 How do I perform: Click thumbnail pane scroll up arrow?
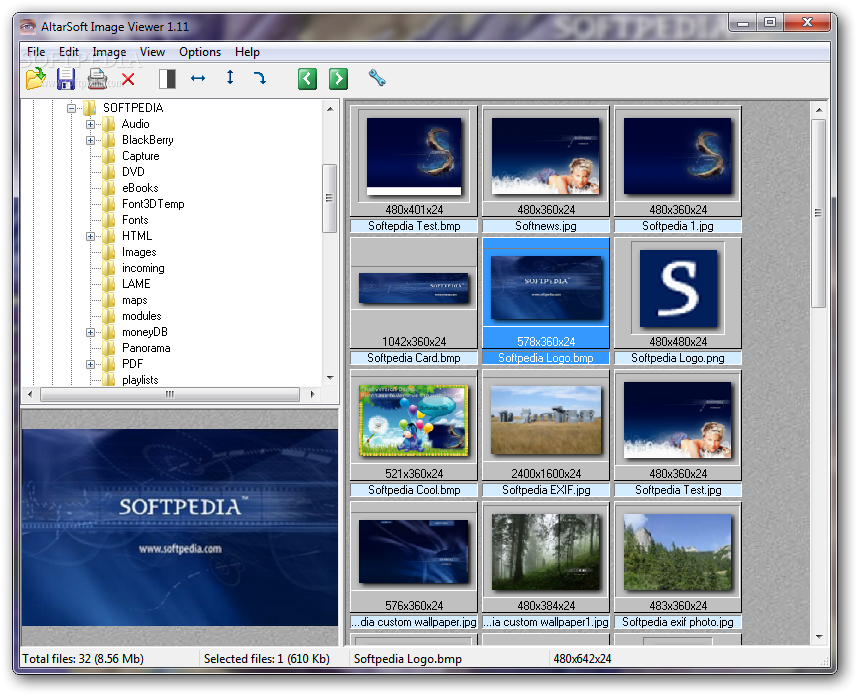(x=819, y=110)
